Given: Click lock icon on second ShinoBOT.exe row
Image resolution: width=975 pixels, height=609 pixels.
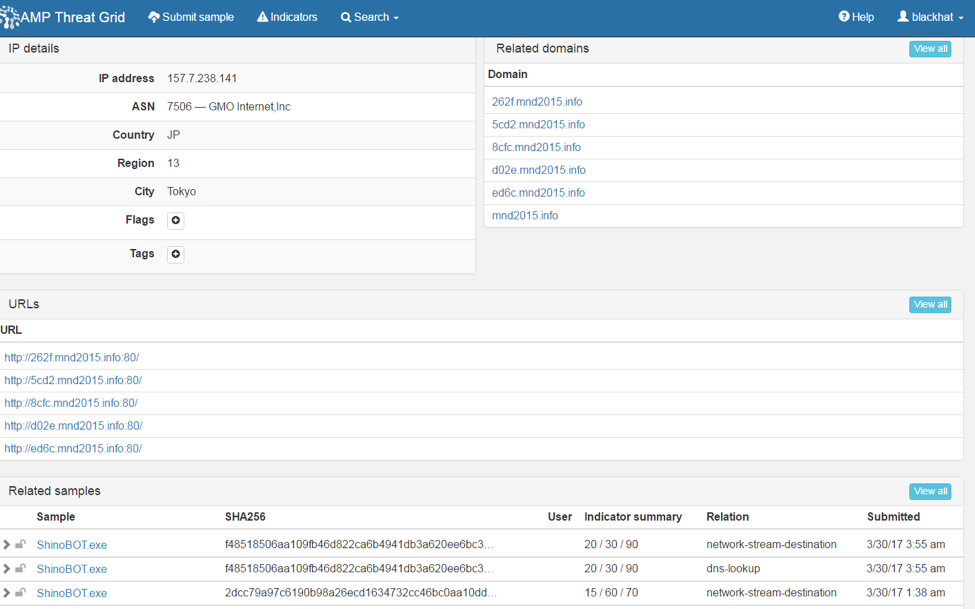Looking at the screenshot, I should [21, 569].
